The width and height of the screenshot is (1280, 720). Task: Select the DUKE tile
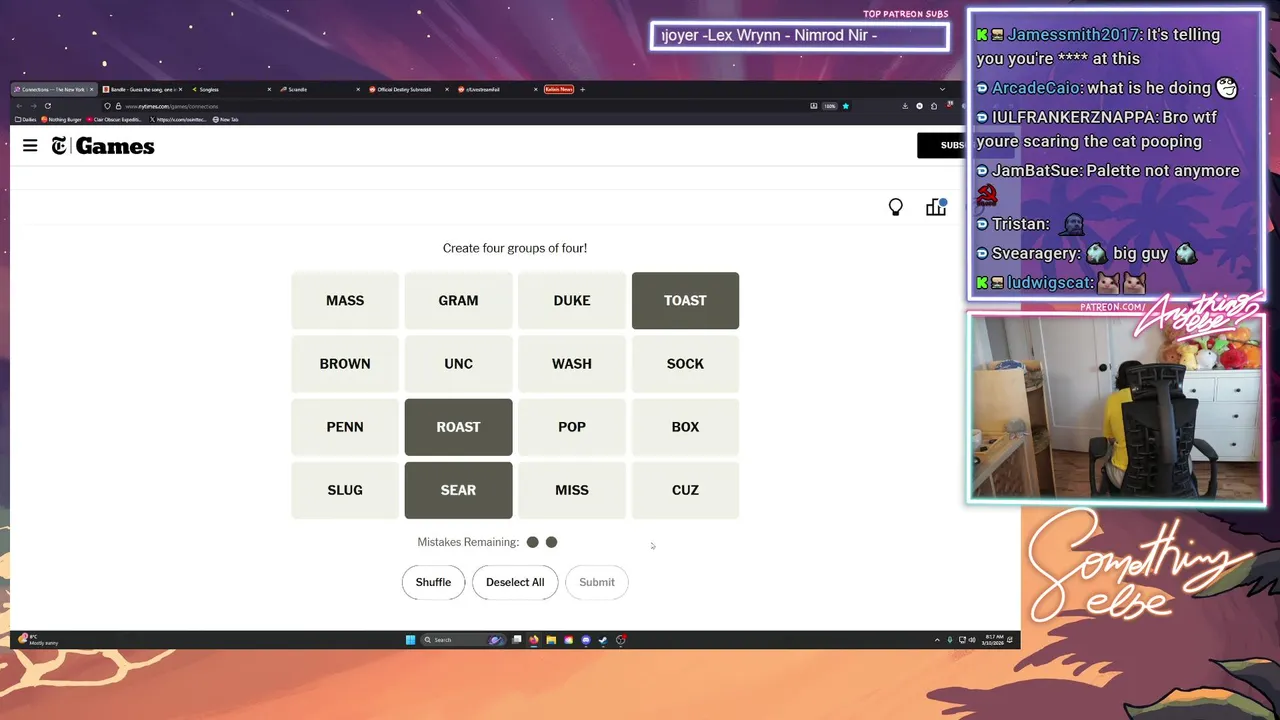572,300
